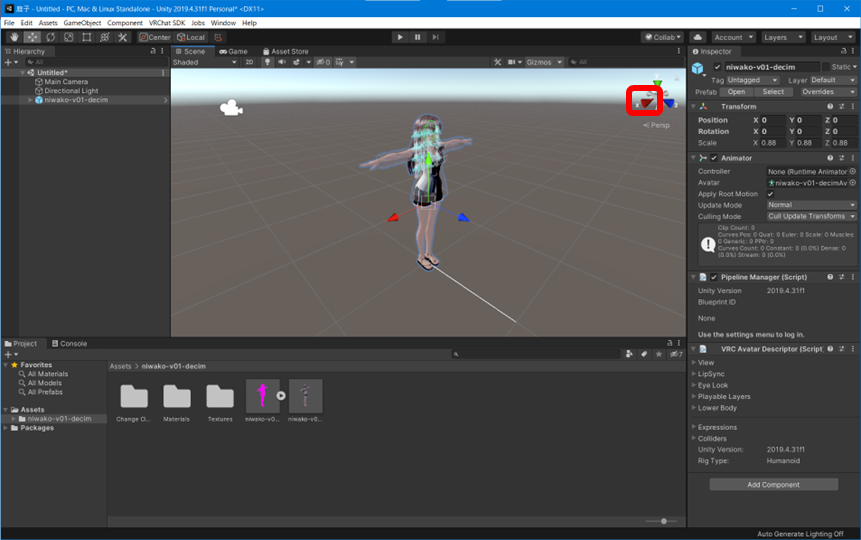Screen dimensions: 861x540
Task: Toggle the Static checkbox
Action: pyautogui.click(x=825, y=67)
